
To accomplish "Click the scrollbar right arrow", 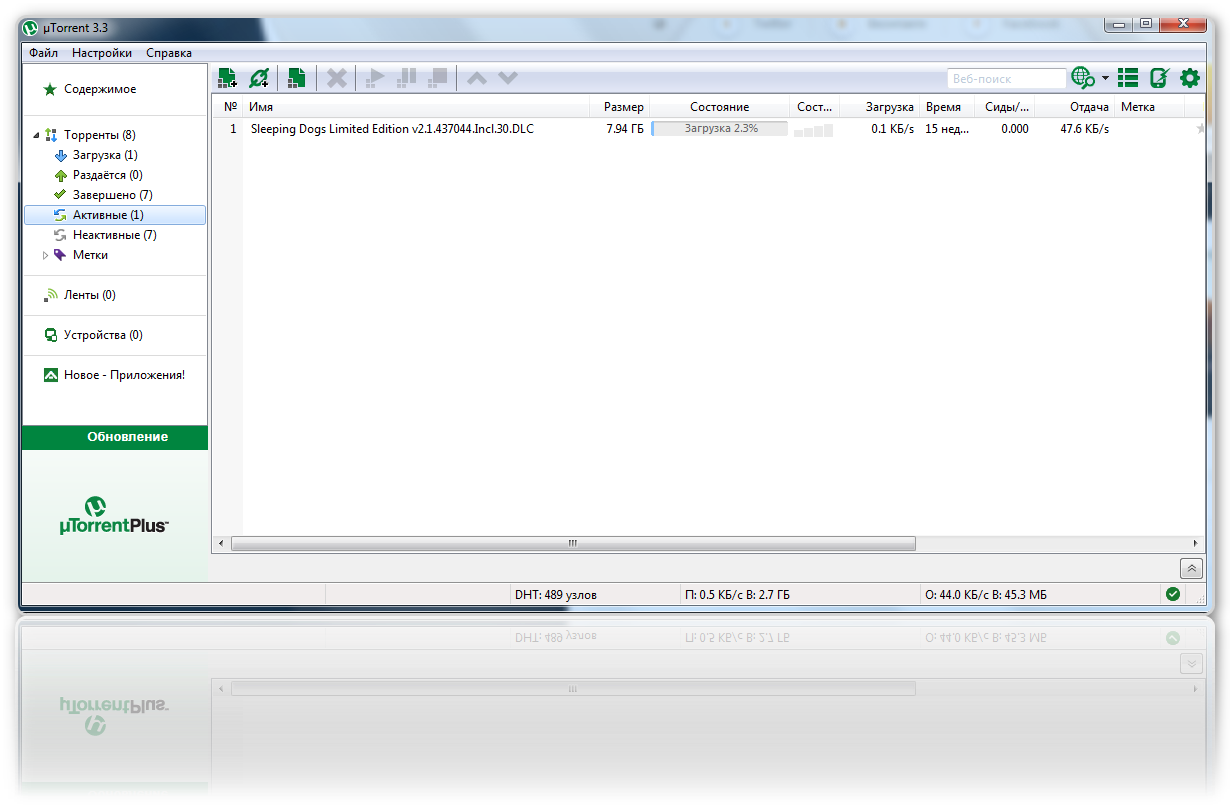I will click(1196, 544).
